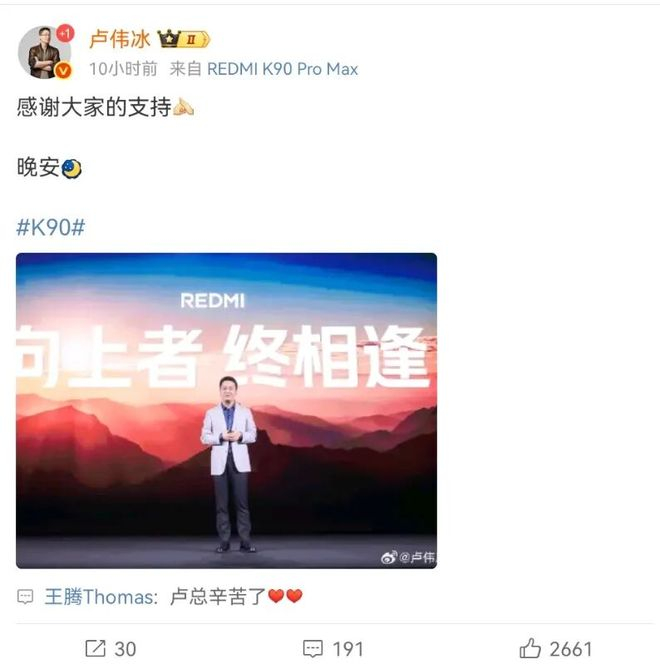Click the like count 2661
This screenshot has height=669, width=660.
571,649
